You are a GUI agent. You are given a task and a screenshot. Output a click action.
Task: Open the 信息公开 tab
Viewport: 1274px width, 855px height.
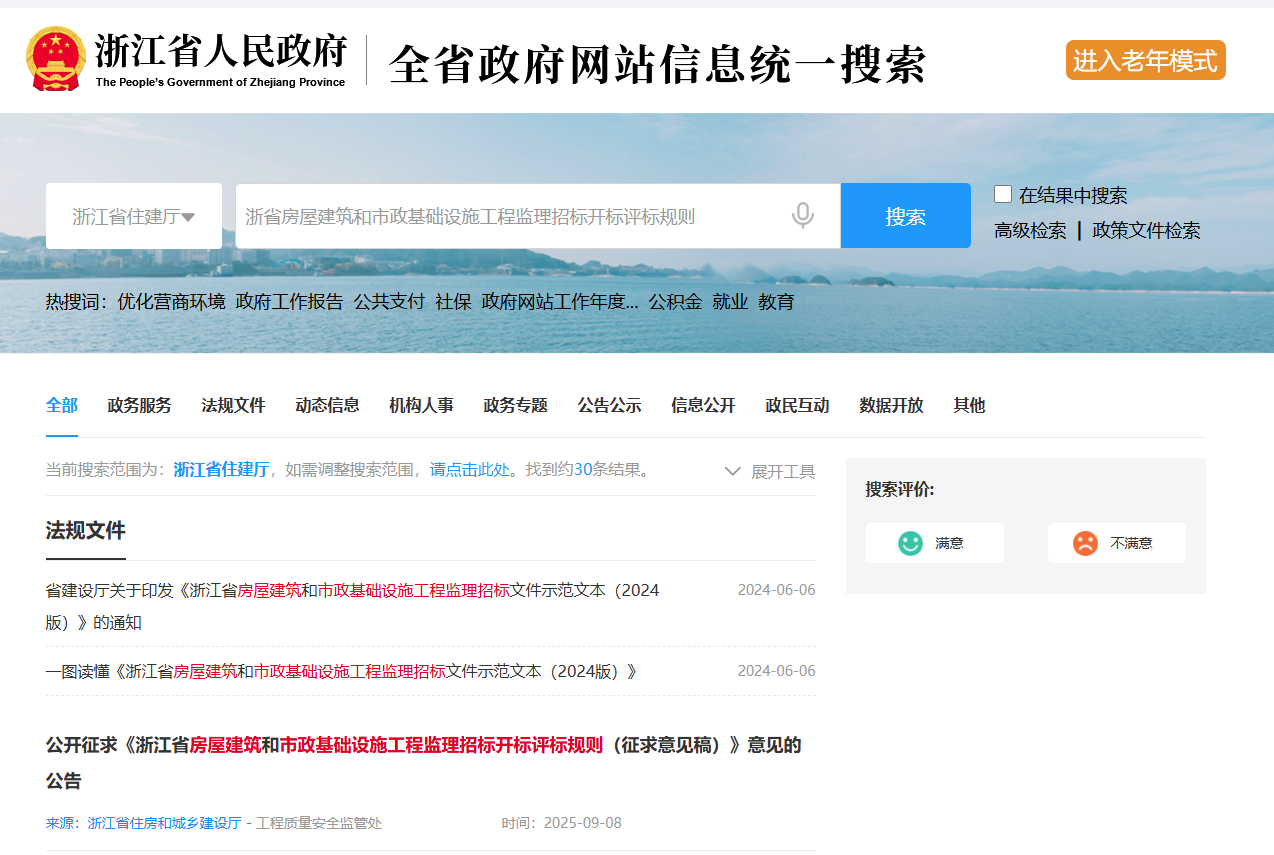click(703, 405)
